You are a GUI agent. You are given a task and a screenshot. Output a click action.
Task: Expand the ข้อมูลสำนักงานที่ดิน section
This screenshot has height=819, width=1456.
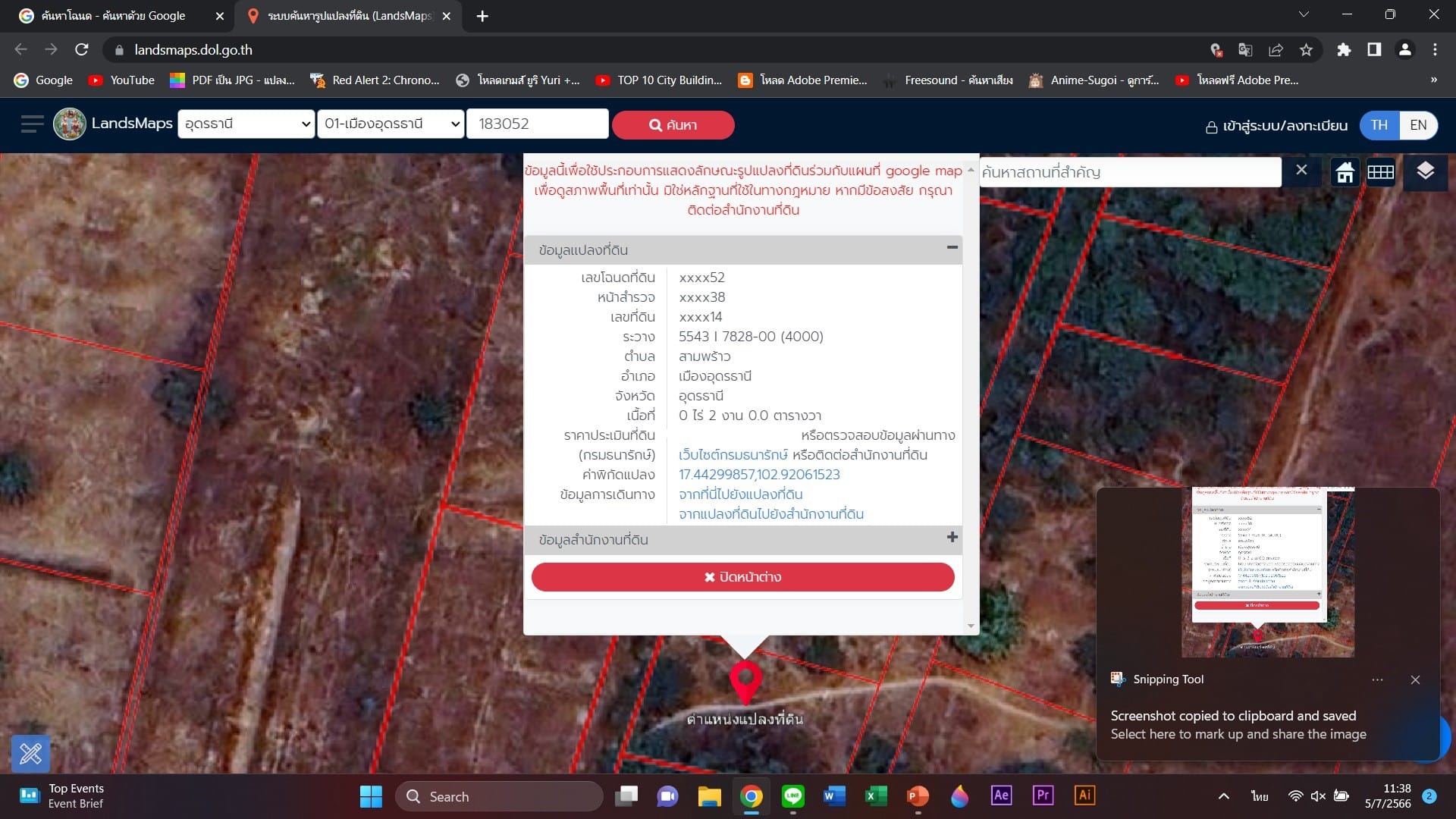tap(952, 538)
